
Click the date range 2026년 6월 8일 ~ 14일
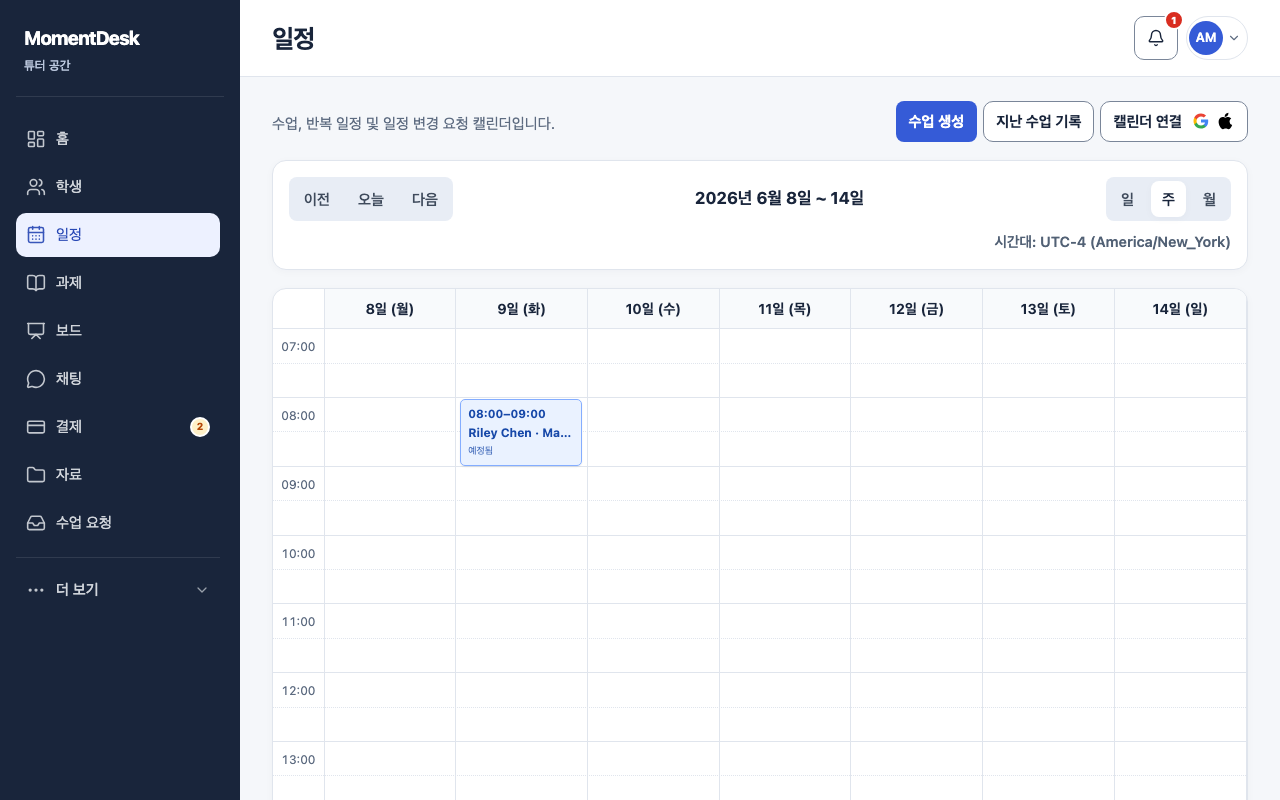click(779, 198)
